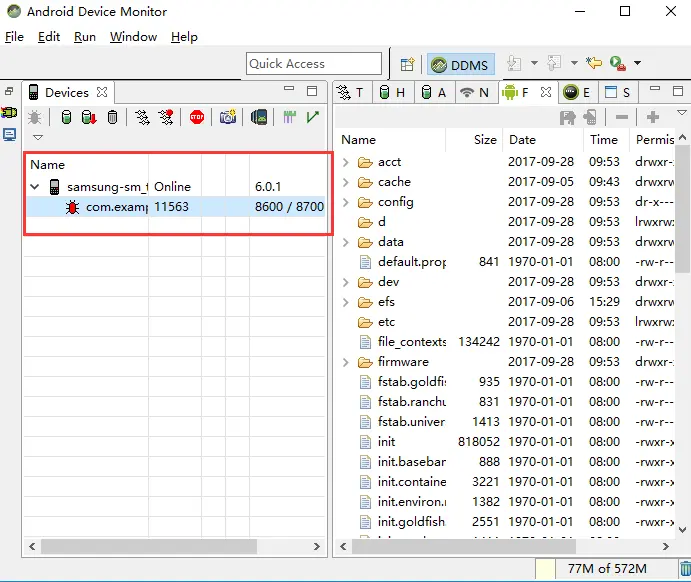
Task: Expand the acct folder
Action: [346, 162]
